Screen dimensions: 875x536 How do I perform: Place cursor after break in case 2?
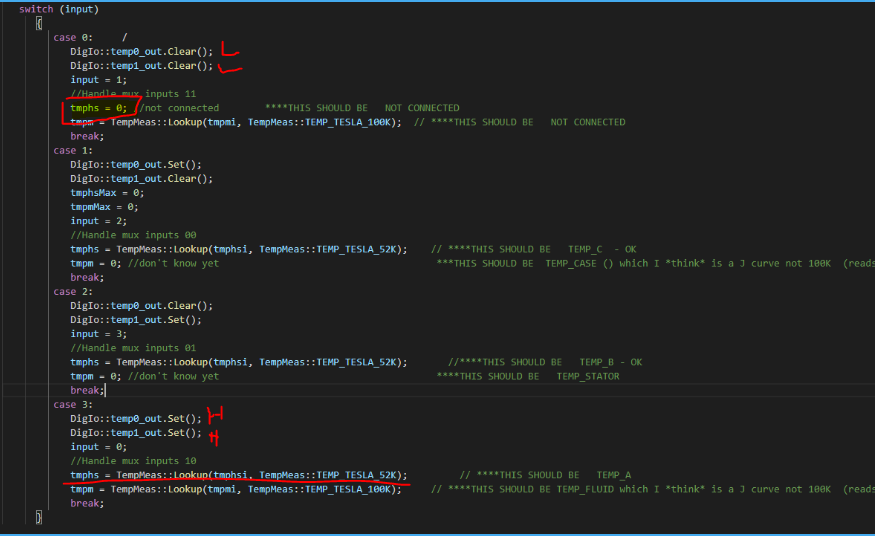pos(104,390)
